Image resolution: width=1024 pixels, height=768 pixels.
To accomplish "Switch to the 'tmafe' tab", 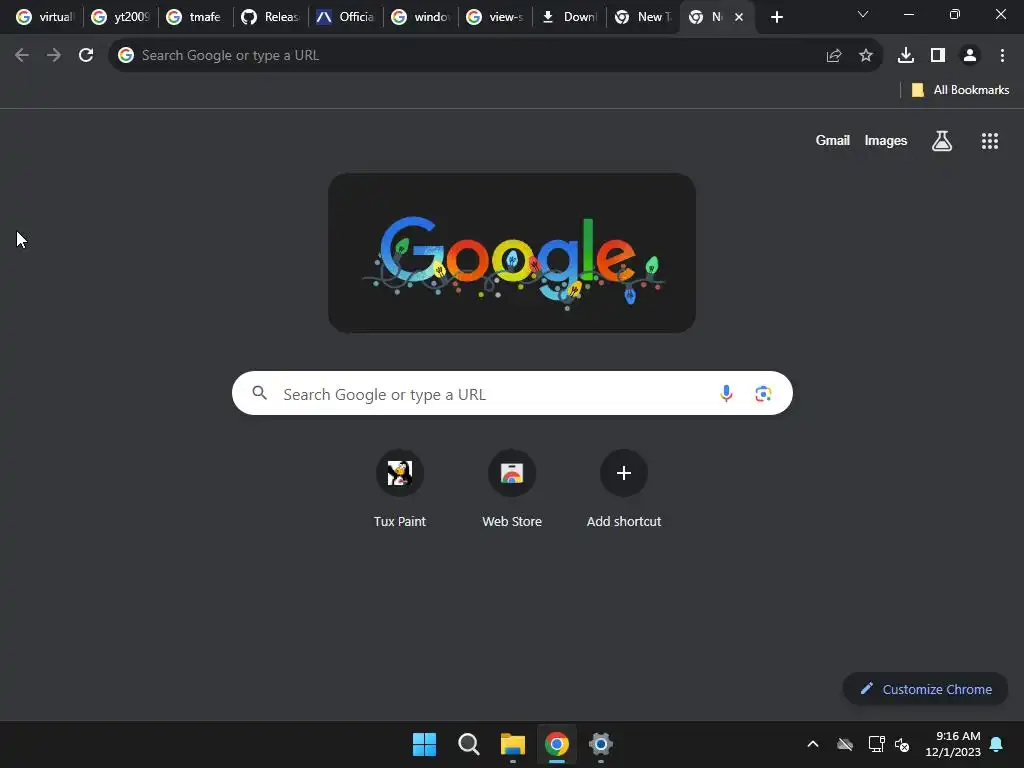I will [x=196, y=18].
